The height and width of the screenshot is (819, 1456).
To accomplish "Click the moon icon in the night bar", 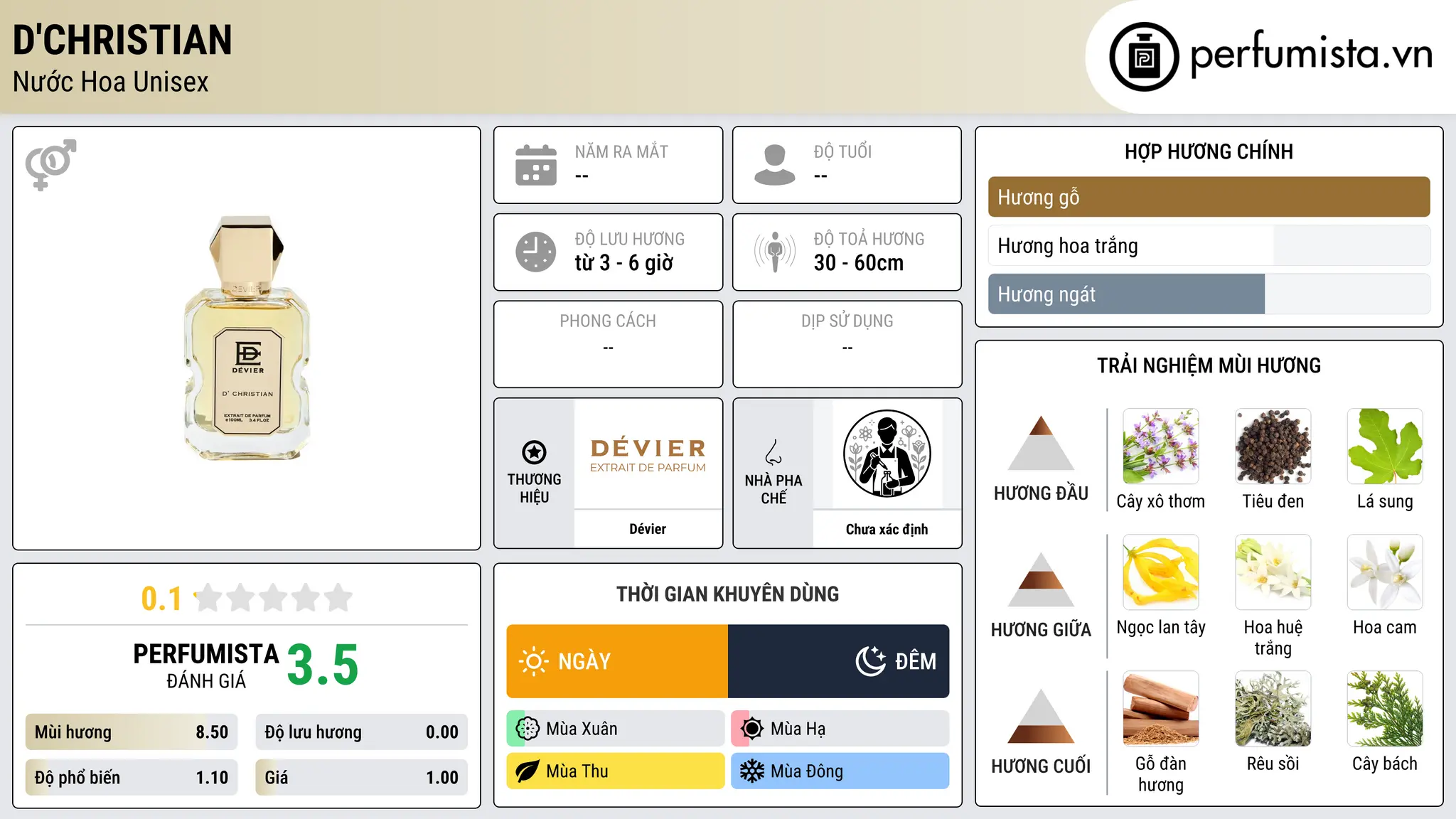I will point(871,661).
